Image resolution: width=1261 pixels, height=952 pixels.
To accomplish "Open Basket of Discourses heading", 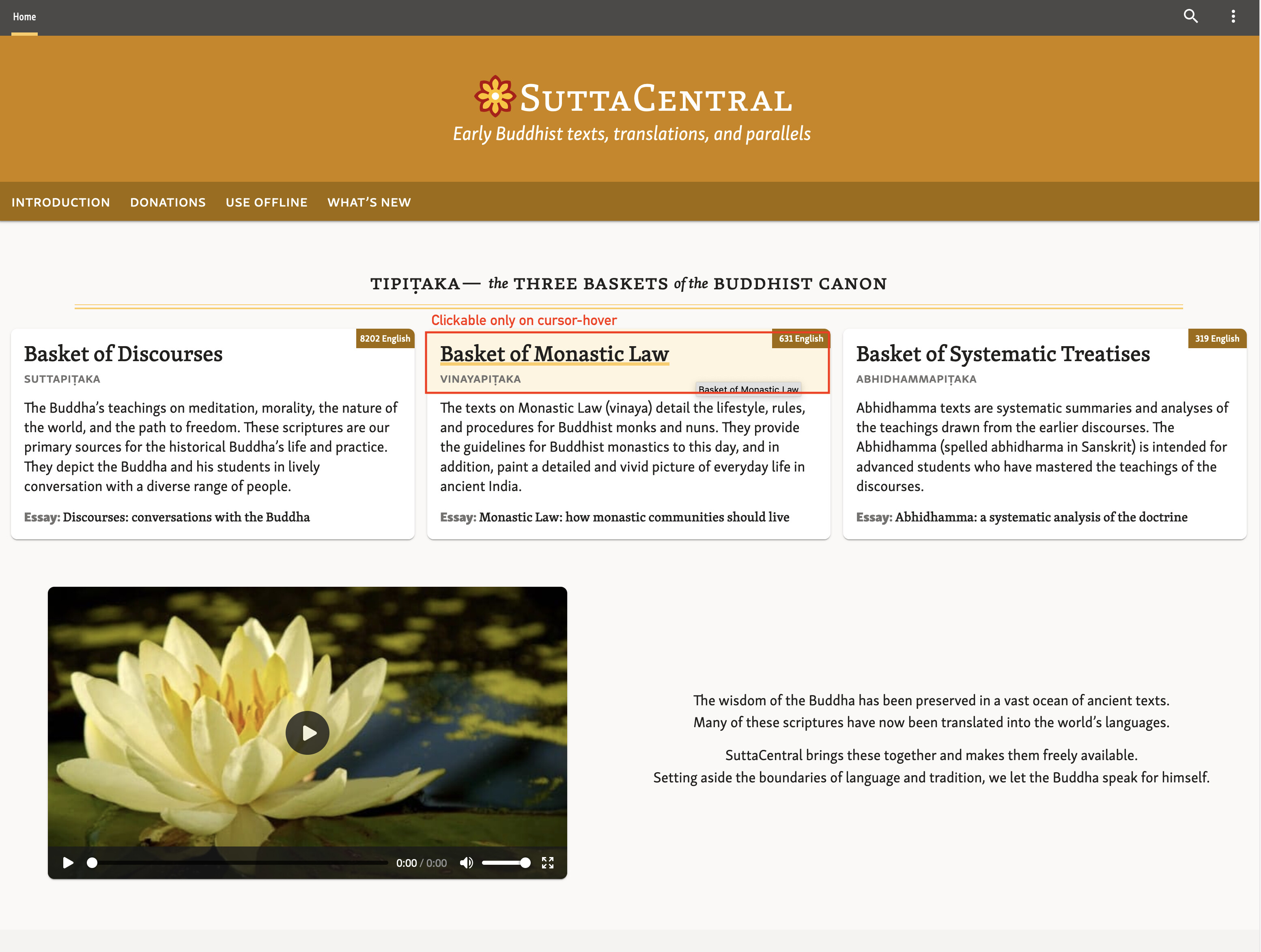I will point(123,354).
